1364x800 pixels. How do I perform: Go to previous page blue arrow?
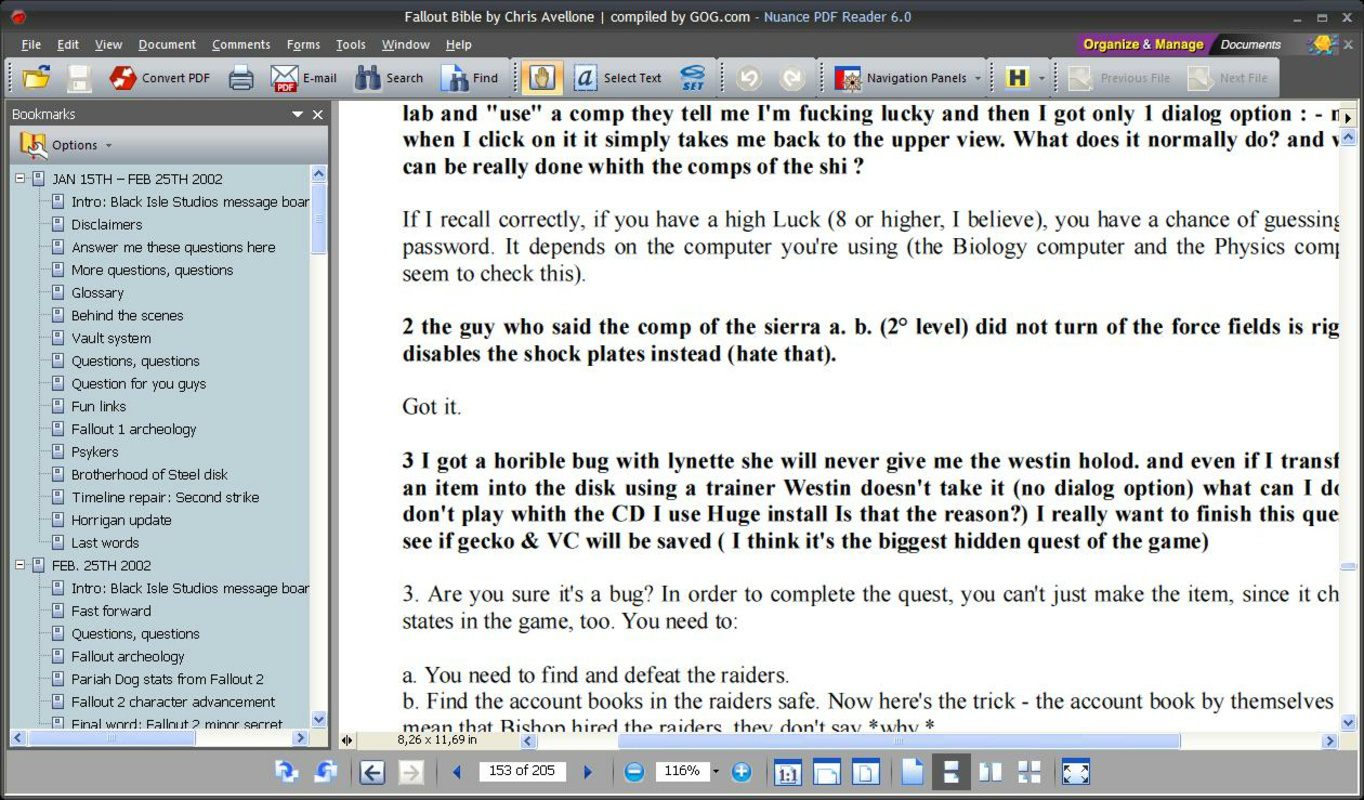pyautogui.click(x=457, y=772)
